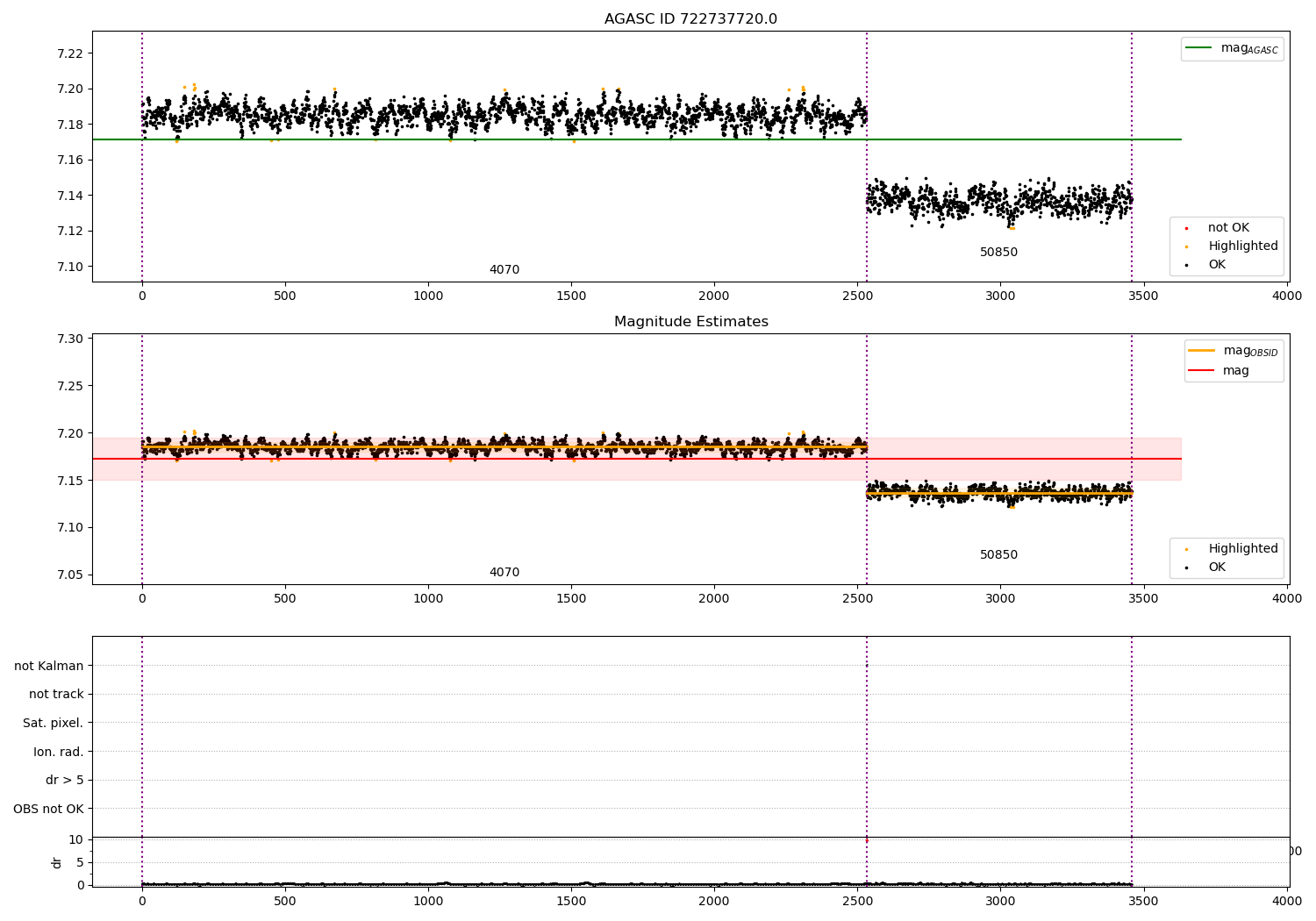Click the green mag AGASC legend line

(x=1198, y=48)
